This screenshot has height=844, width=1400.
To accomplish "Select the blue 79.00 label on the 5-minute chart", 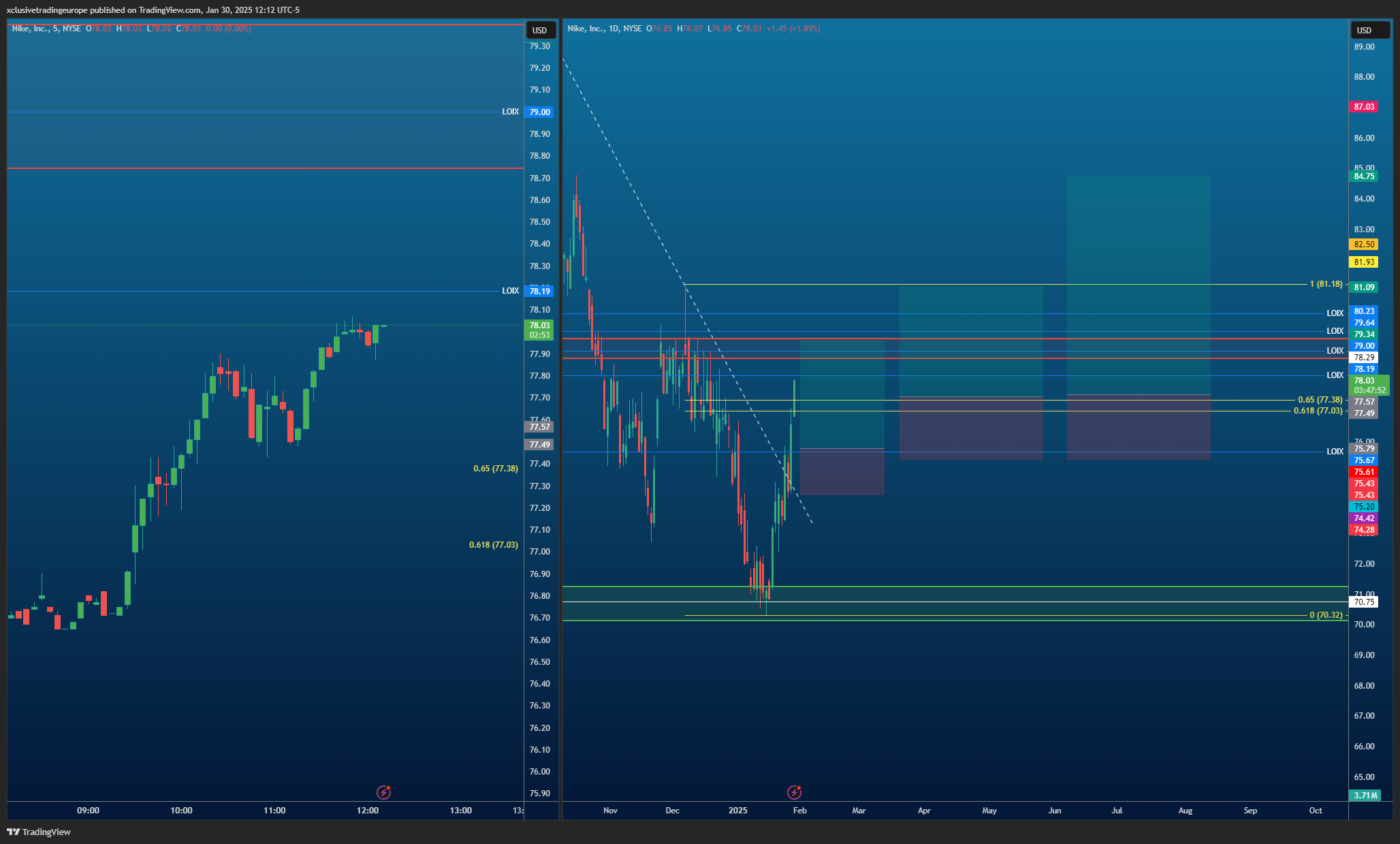I will (x=539, y=112).
